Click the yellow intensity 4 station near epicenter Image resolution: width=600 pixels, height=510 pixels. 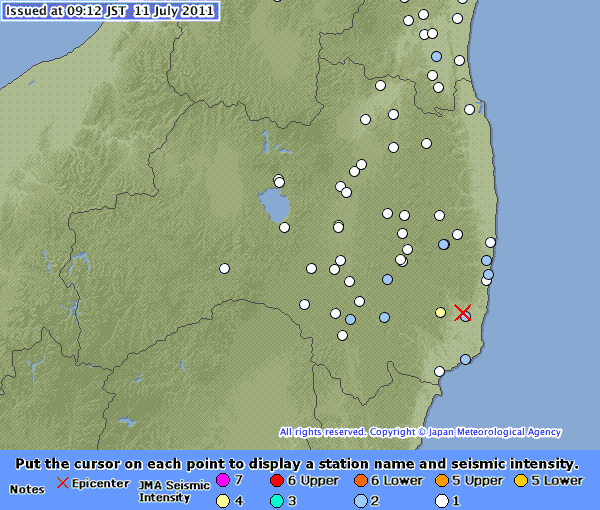[x=440, y=312]
